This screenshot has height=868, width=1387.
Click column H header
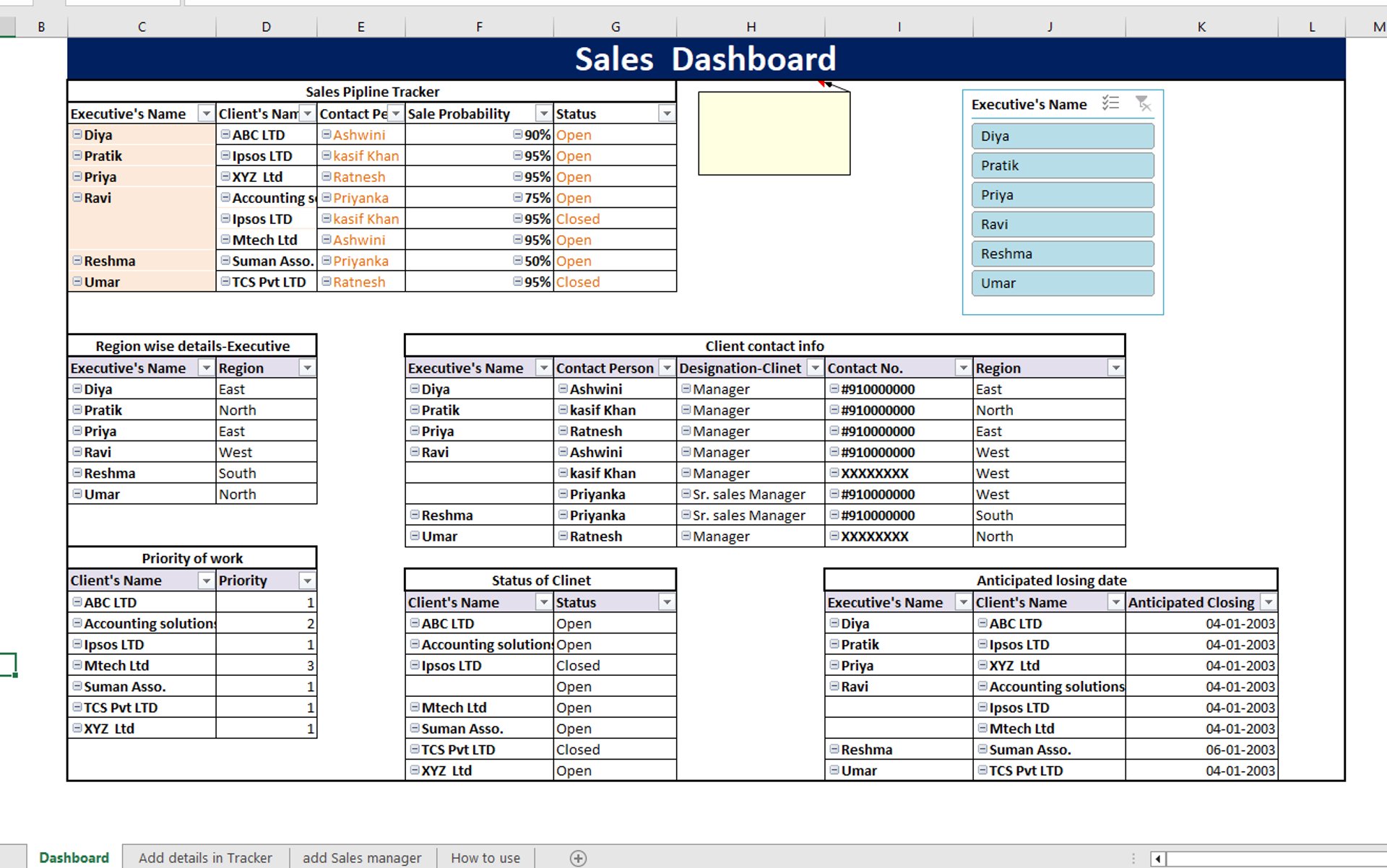pyautogui.click(x=751, y=27)
